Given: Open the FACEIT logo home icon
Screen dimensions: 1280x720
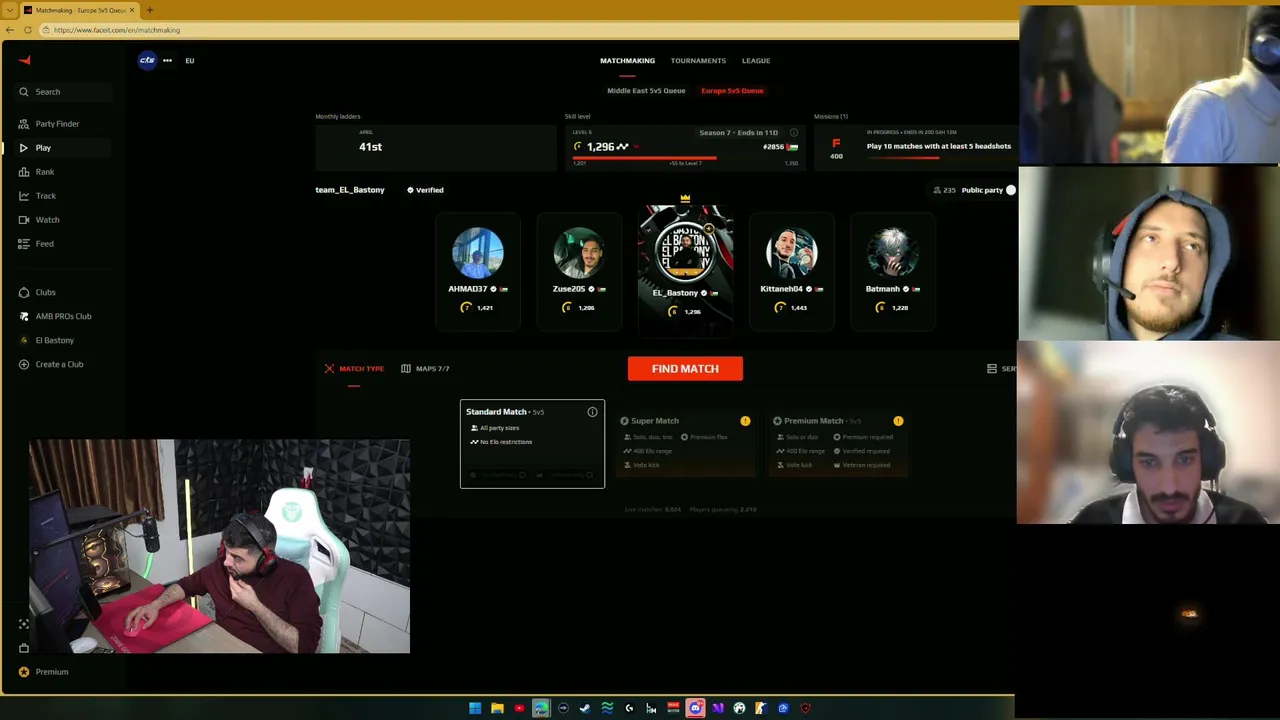Looking at the screenshot, I should click(24, 60).
